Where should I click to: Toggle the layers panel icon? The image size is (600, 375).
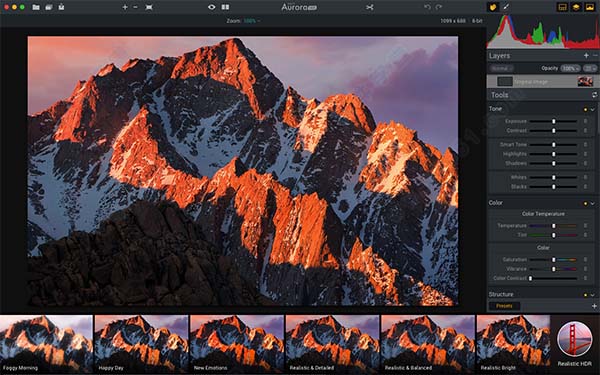[576, 7]
